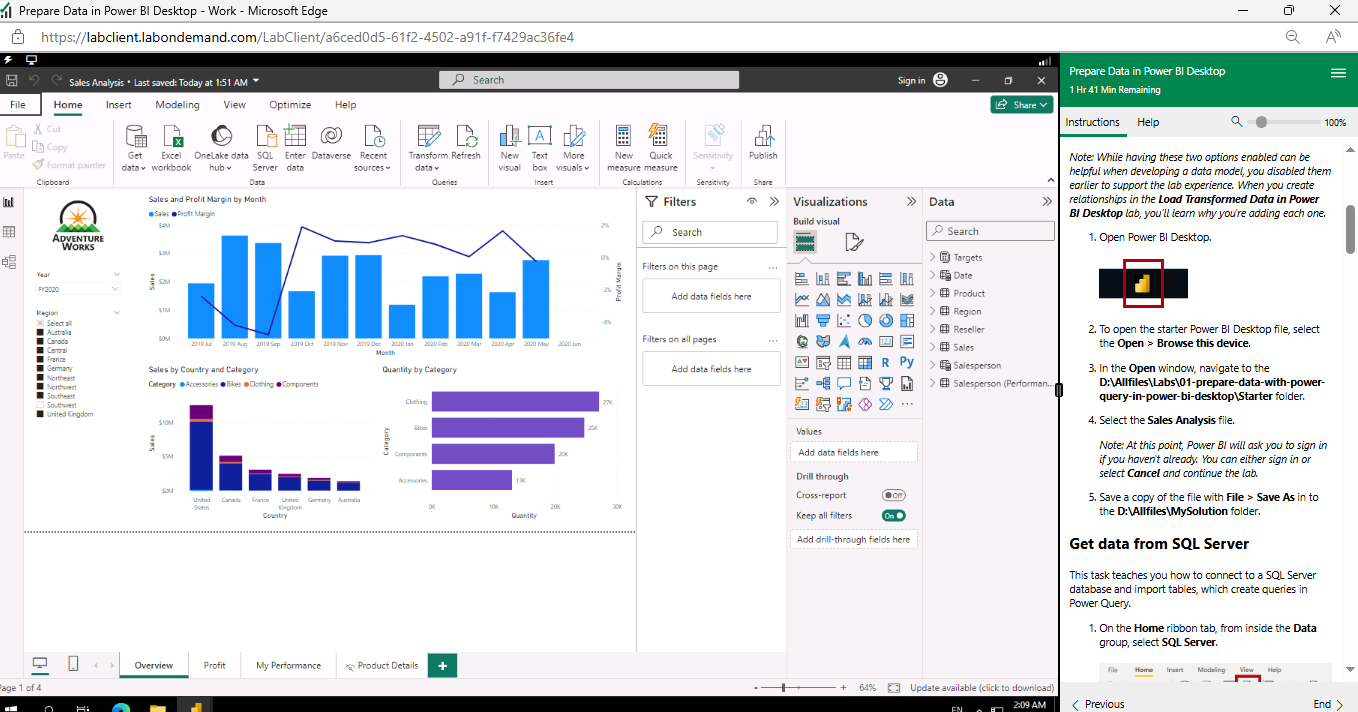Check the Select all region checkbox
The width and height of the screenshot is (1358, 712).
[x=40, y=324]
